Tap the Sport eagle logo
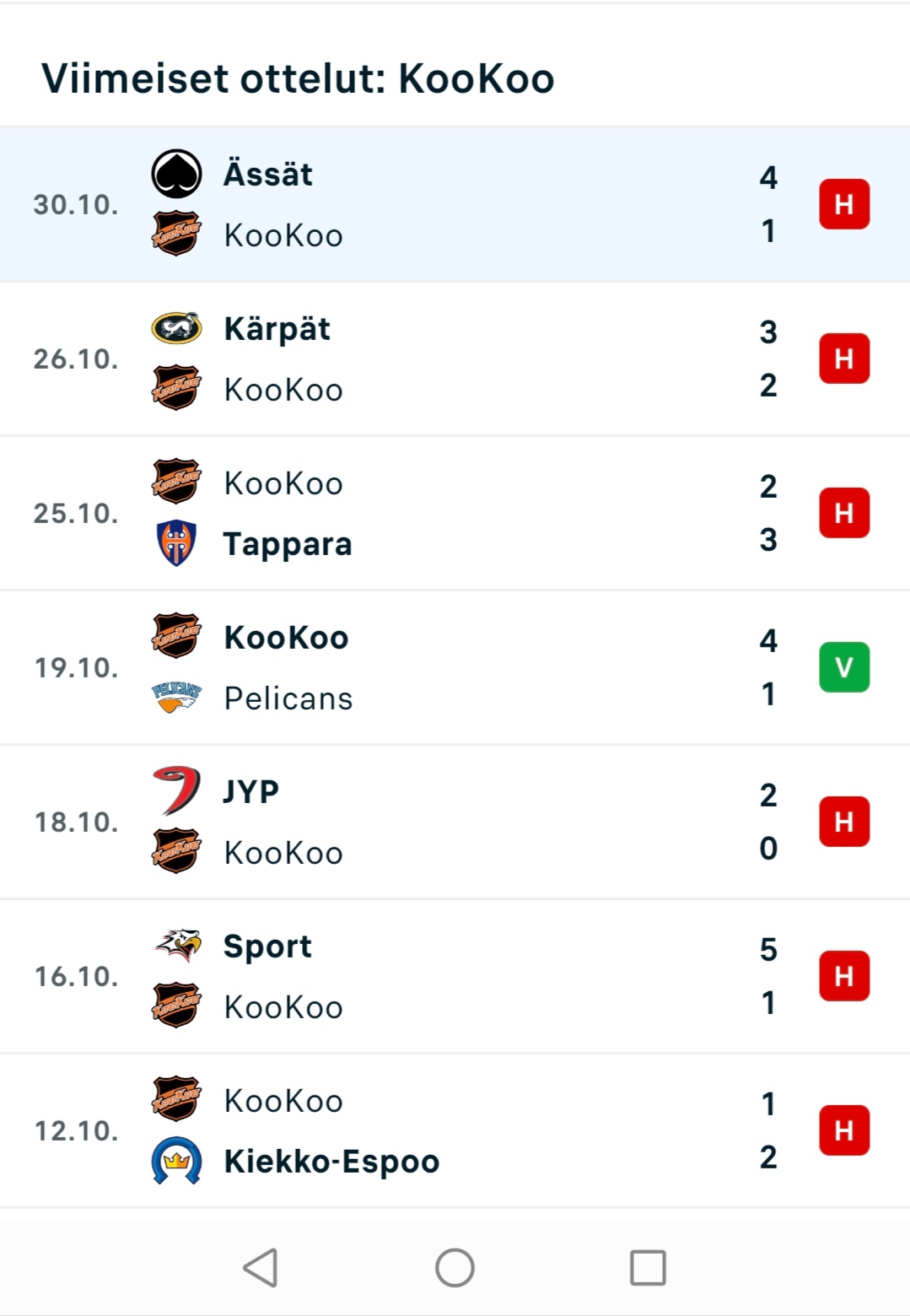Image resolution: width=910 pixels, height=1316 pixels. 178,946
